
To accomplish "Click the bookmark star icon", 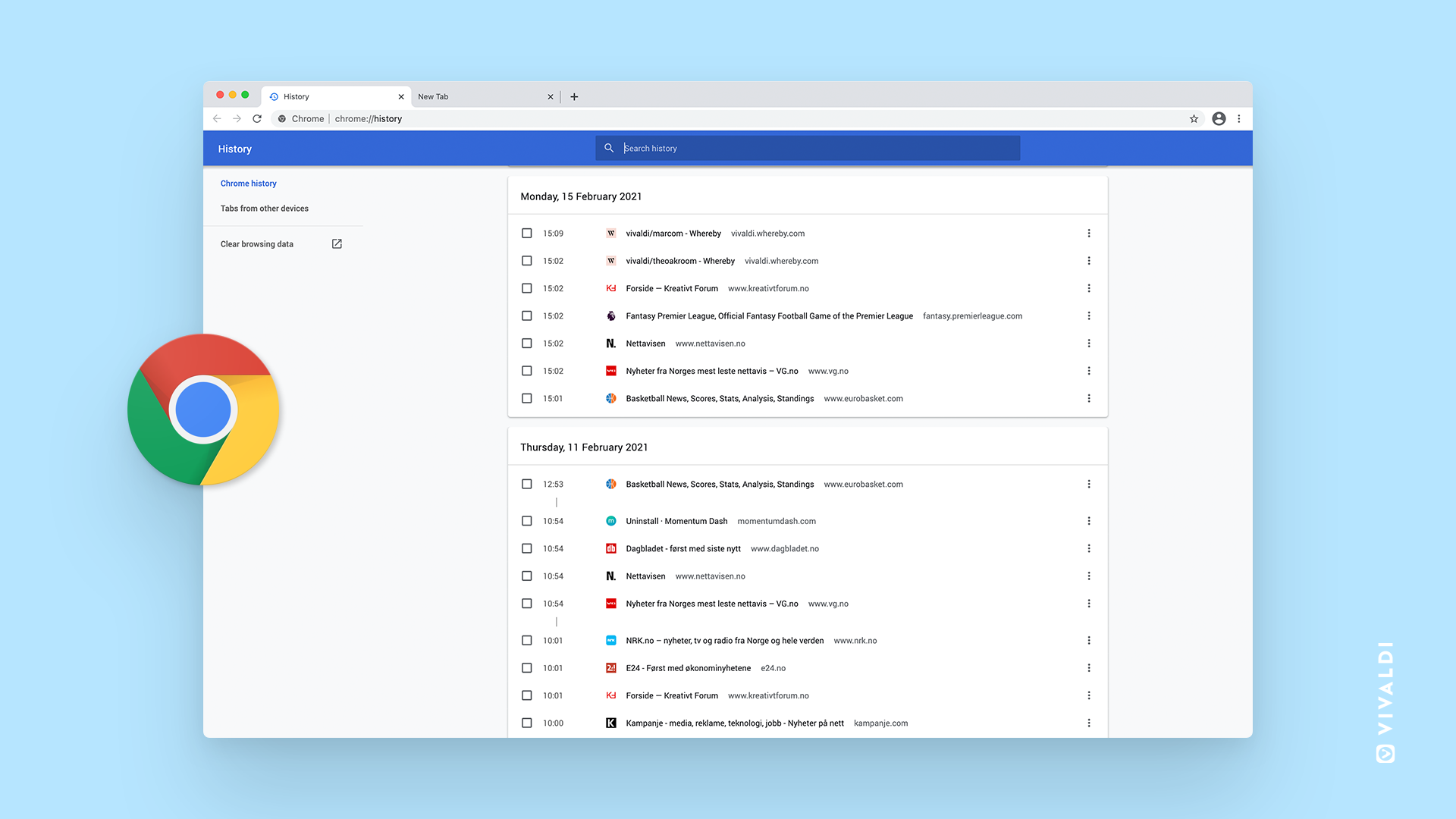I will [x=1193, y=118].
